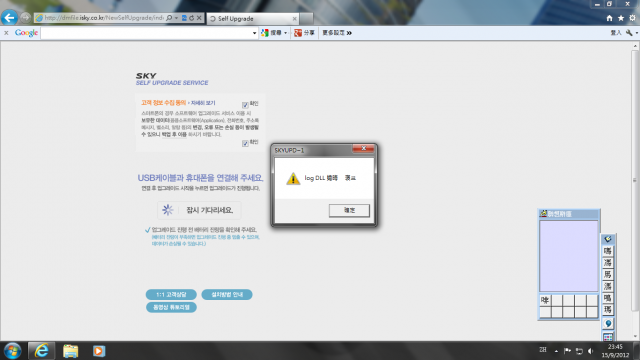This screenshot has height=360, width=640.
Task: Open Windows Explorer folder from taskbar
Action: 71,351
